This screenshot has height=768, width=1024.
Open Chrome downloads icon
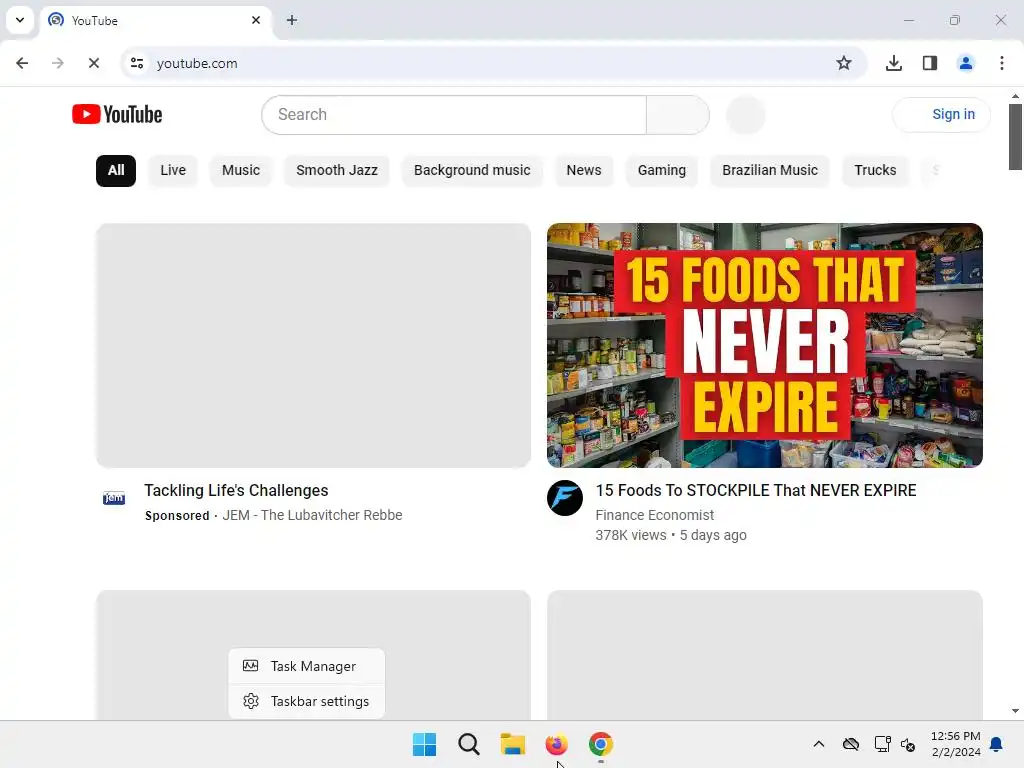pos(894,63)
